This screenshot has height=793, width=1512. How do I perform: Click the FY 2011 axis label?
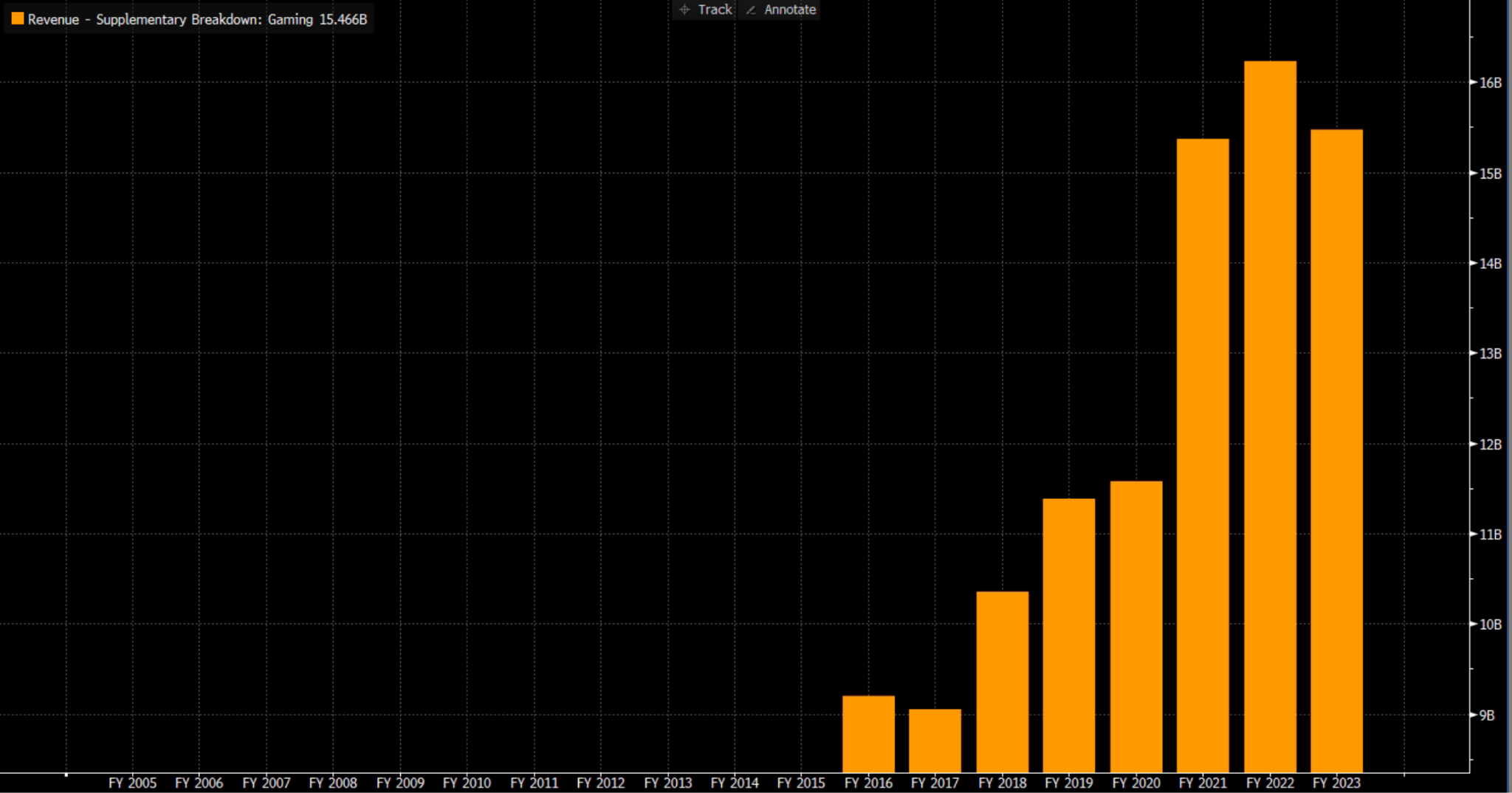(x=535, y=783)
